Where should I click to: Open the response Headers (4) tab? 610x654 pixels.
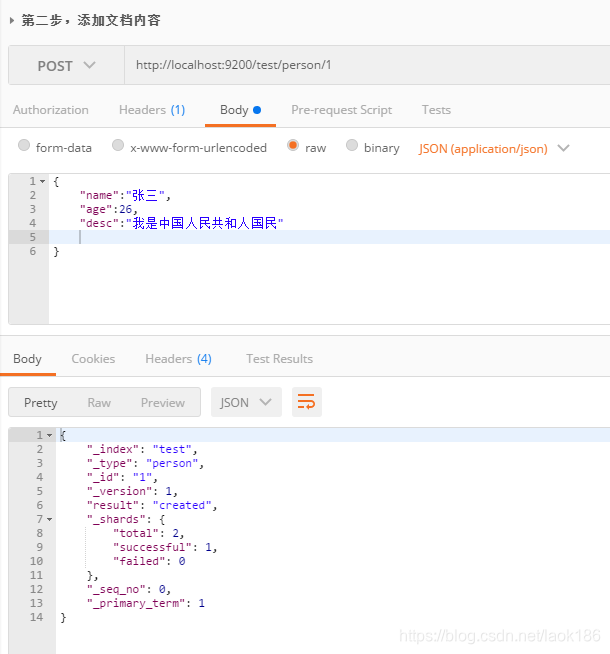coord(178,359)
